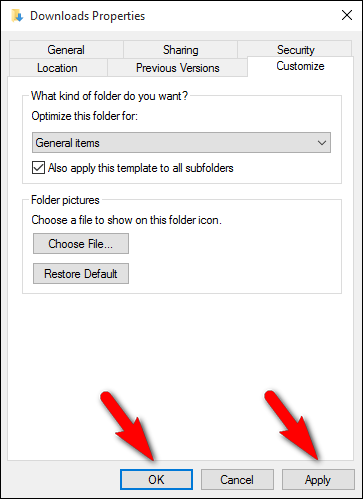Switch to the General tab
The image size is (363, 499).
(x=66, y=50)
